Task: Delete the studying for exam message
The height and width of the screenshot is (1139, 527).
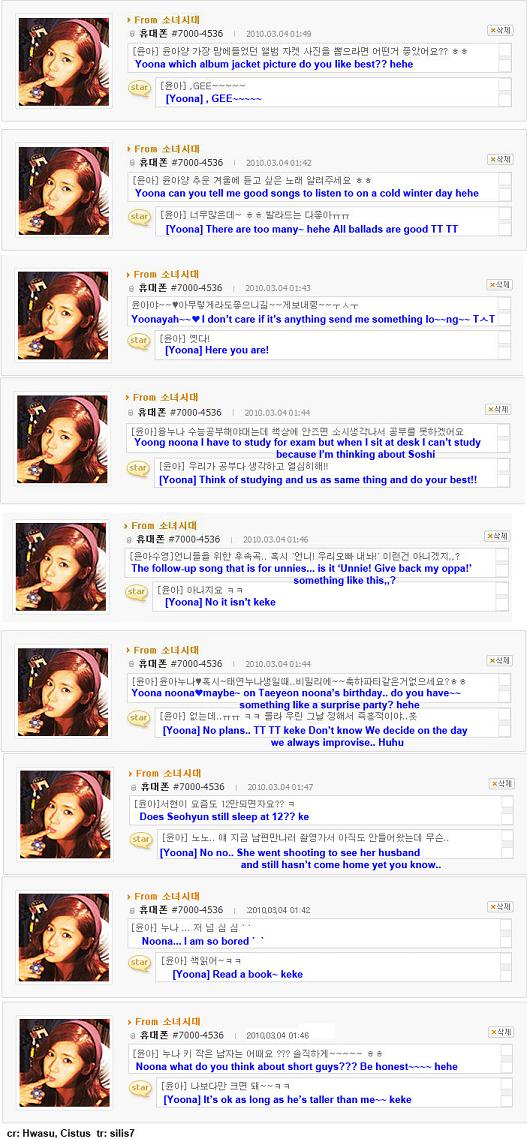Action: coord(499,409)
